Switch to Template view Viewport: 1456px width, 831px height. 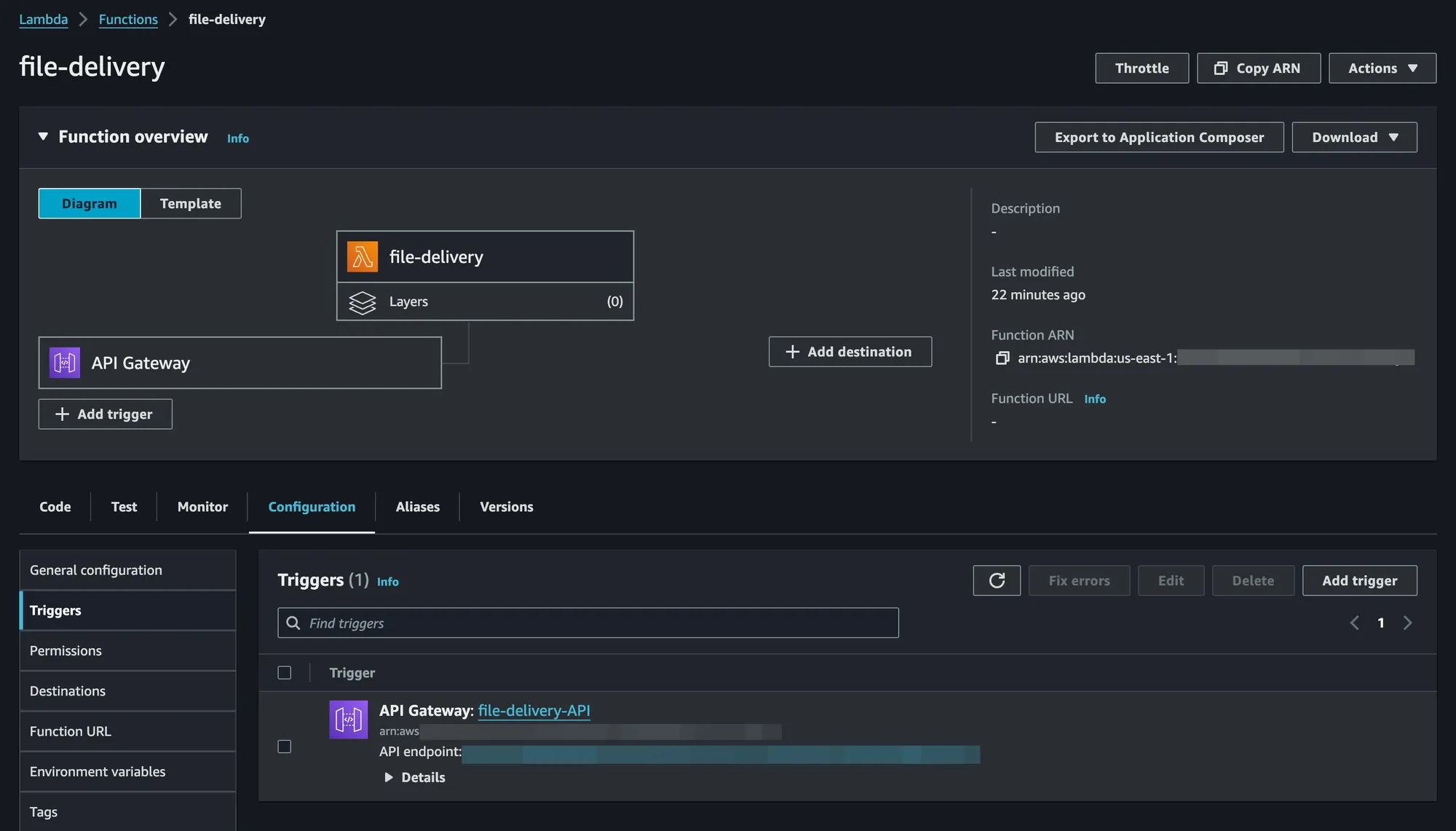[x=191, y=203]
